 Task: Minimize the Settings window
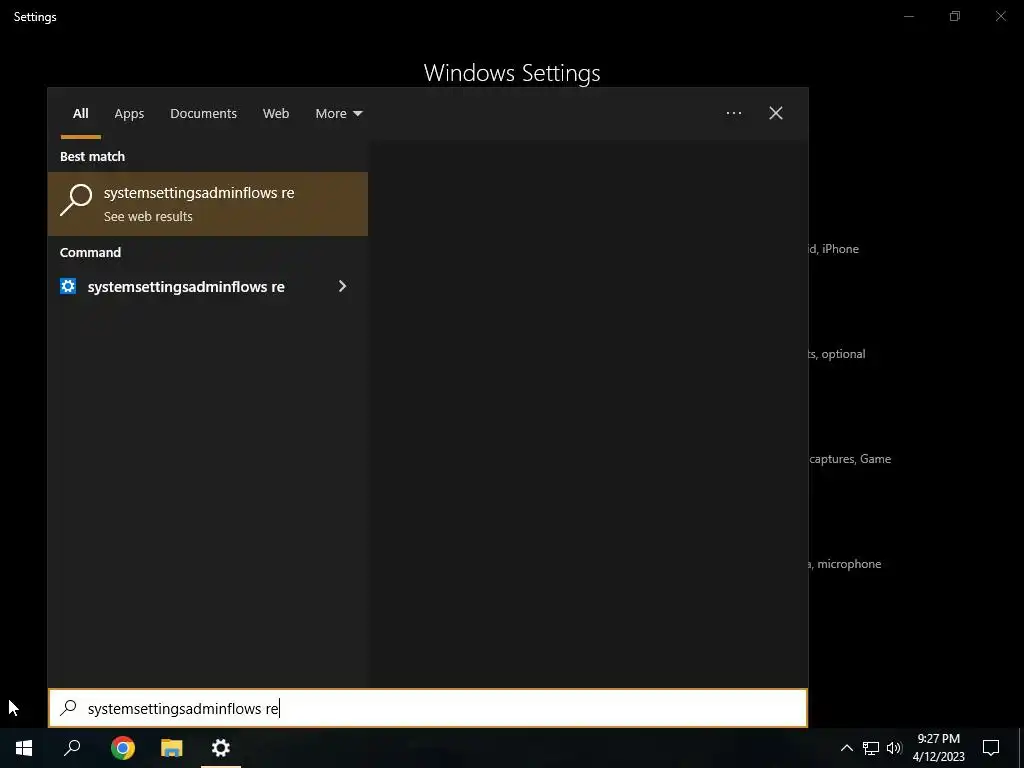pos(909,16)
